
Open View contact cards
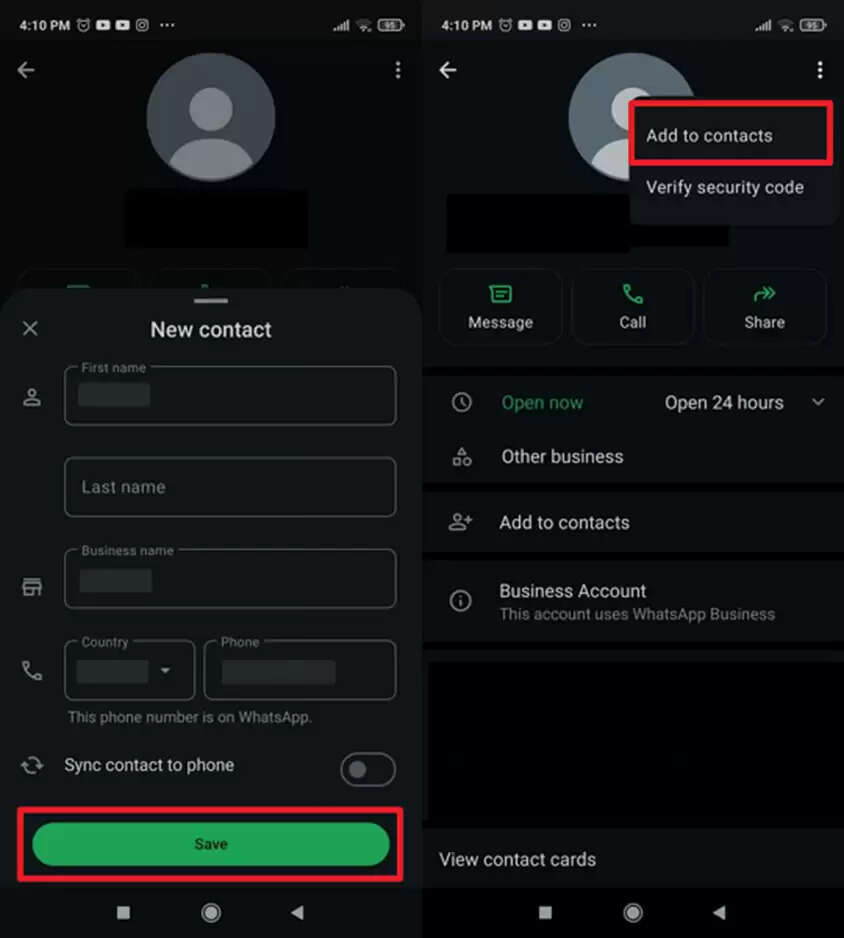(517, 860)
